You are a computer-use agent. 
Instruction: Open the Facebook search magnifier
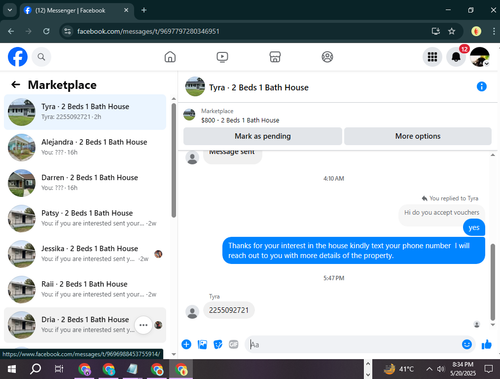tap(41, 57)
